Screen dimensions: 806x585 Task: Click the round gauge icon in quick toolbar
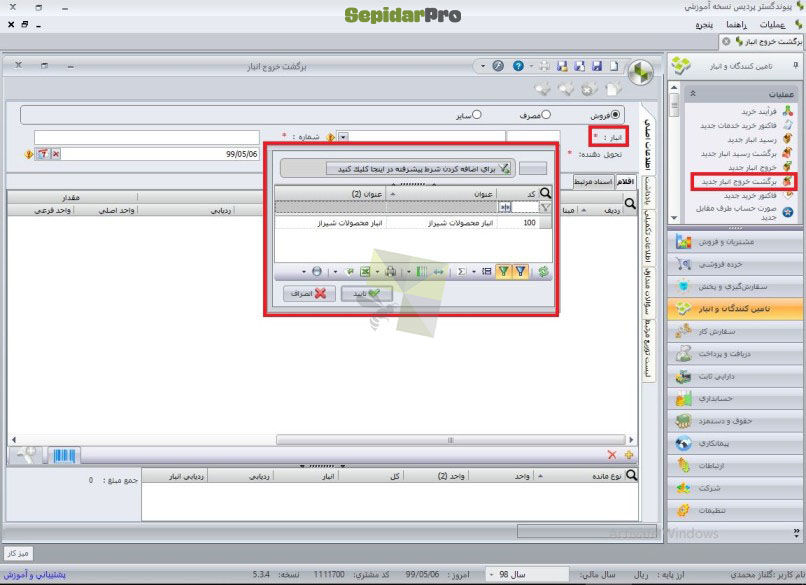click(x=498, y=66)
